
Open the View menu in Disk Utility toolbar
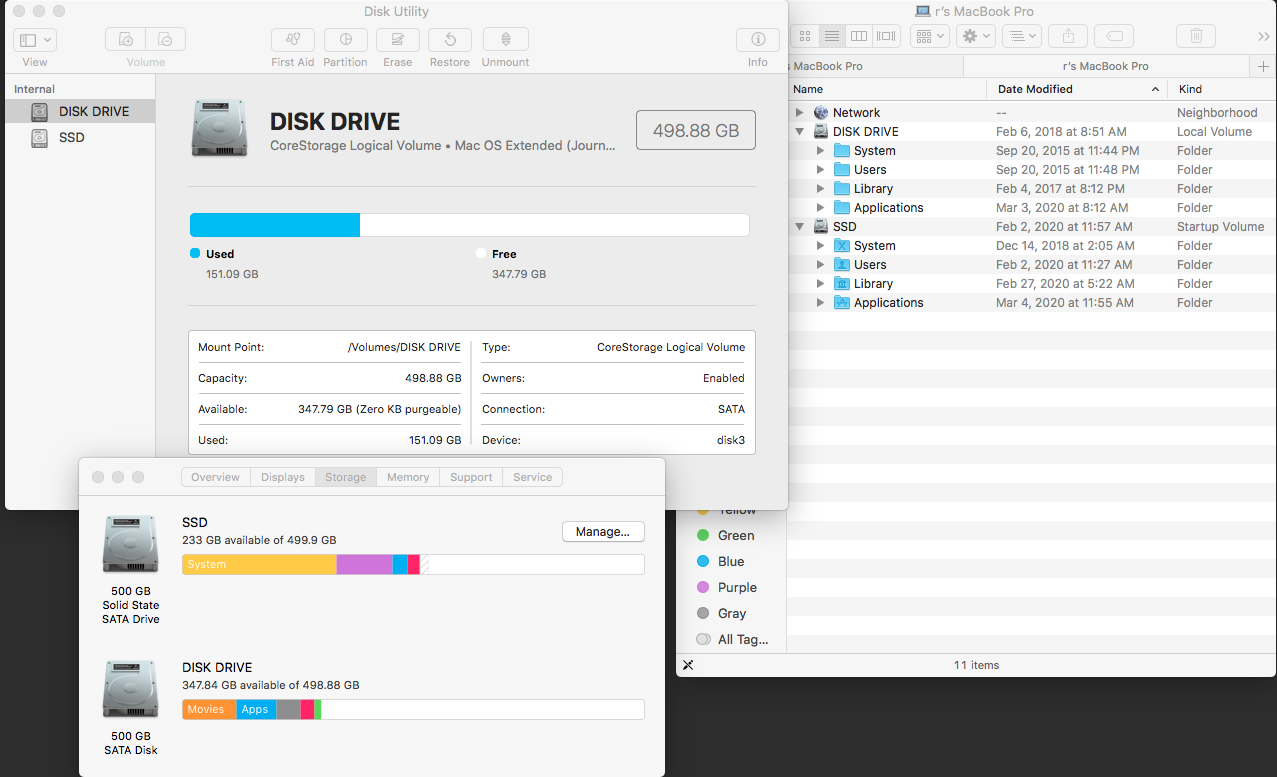(x=35, y=40)
